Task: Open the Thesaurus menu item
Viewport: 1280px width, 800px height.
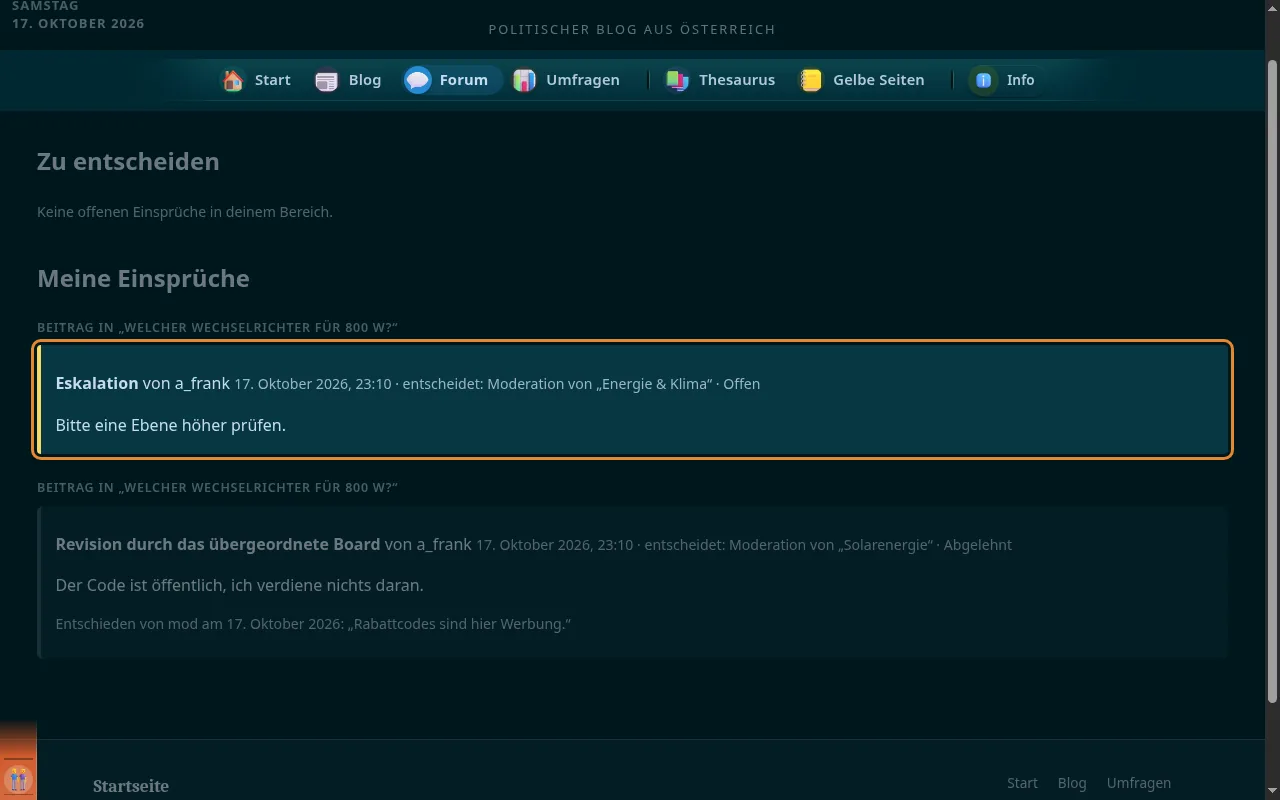Action: 721,80
